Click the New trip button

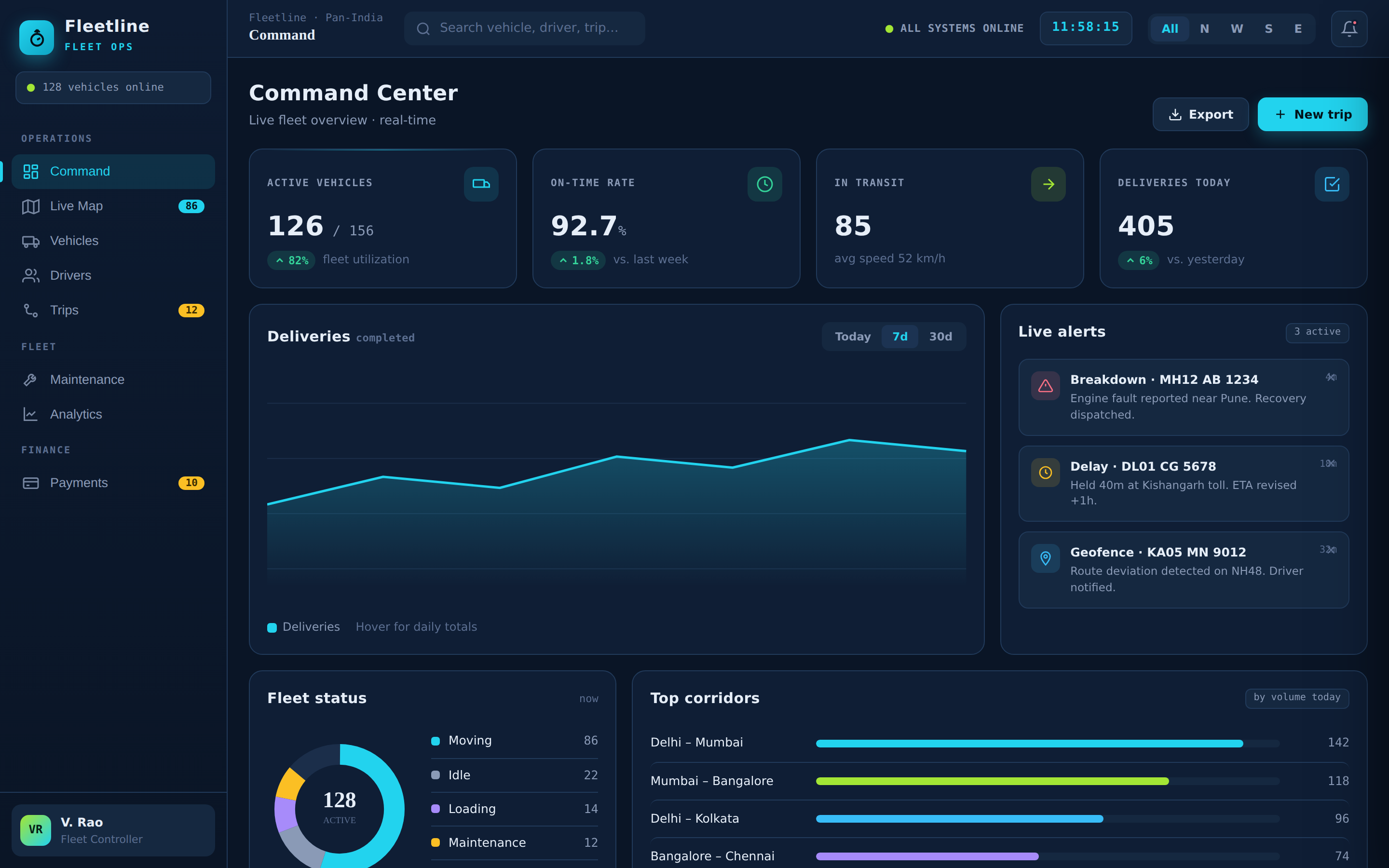tap(1312, 114)
